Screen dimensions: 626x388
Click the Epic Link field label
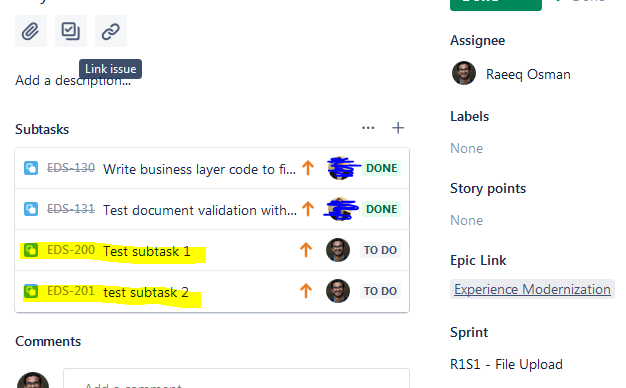coord(478,260)
